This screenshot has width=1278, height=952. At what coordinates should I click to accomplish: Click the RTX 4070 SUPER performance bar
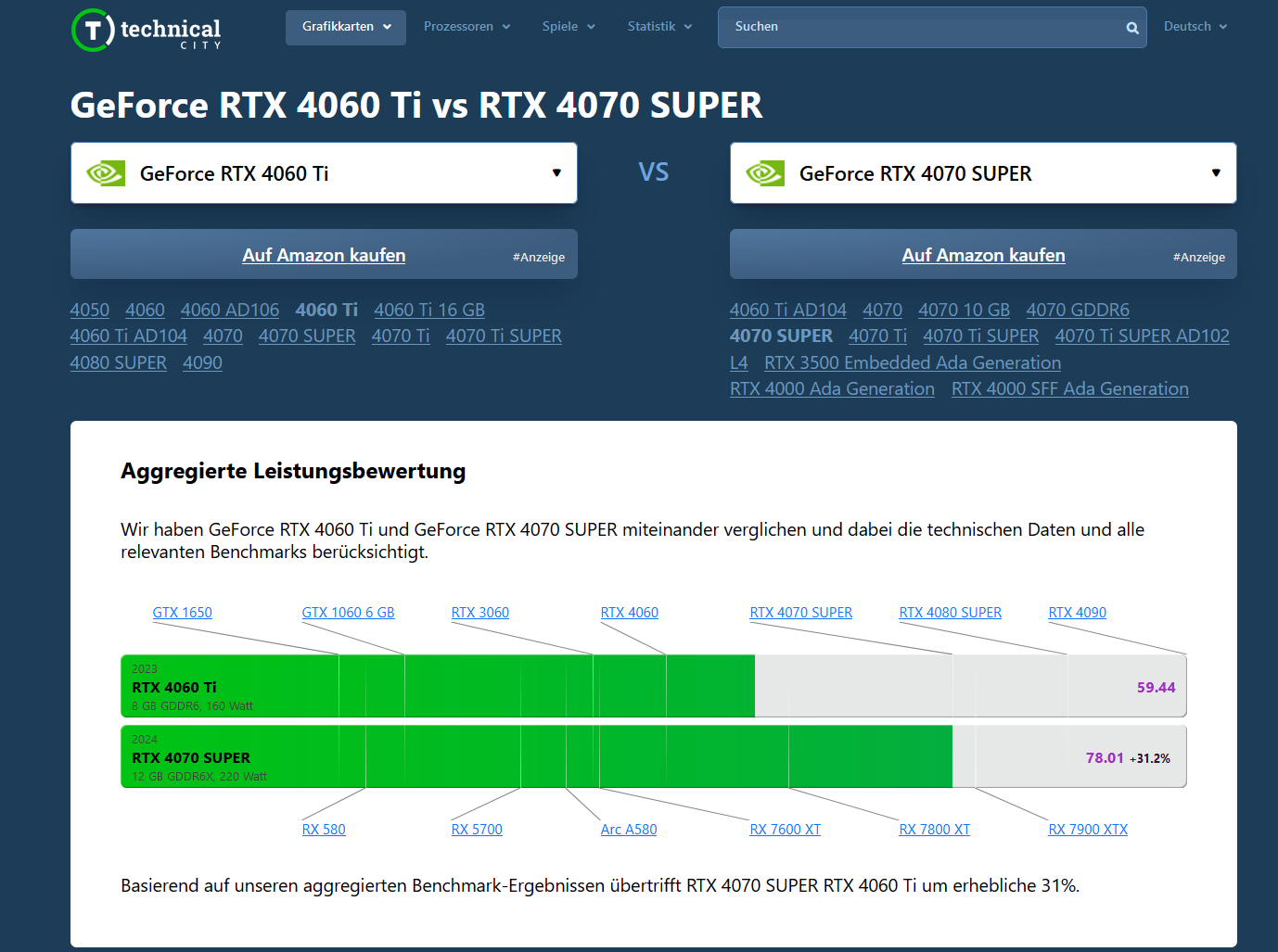(x=654, y=756)
